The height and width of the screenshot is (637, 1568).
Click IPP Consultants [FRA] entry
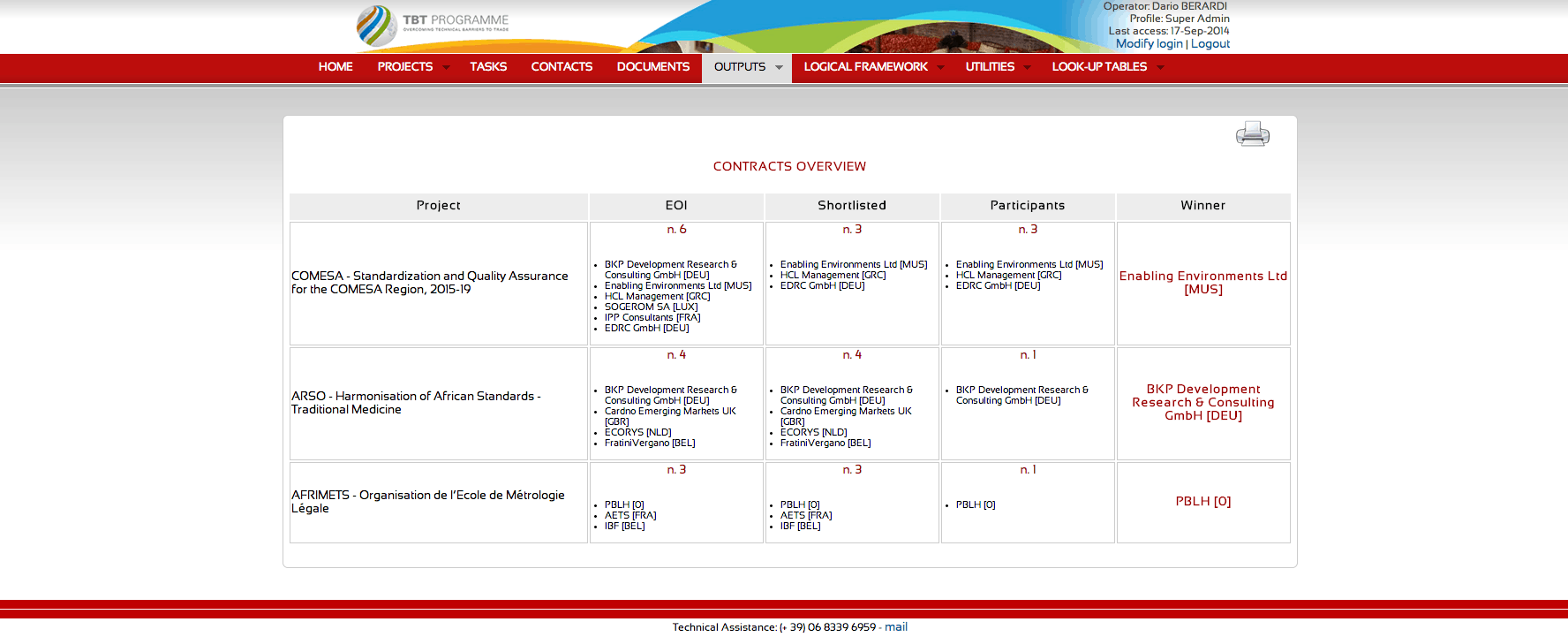(652, 318)
